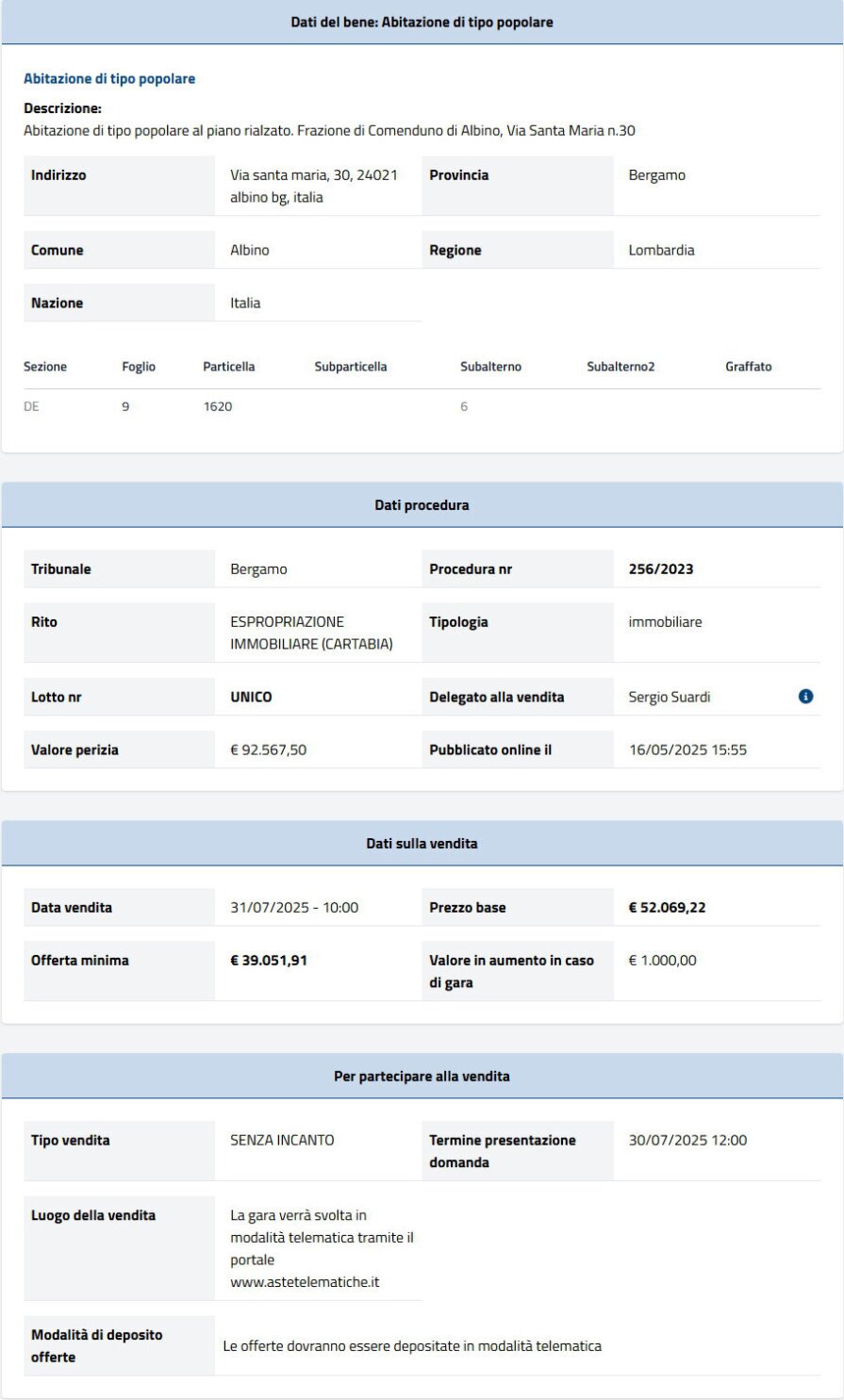Click the 'Descrizione:' label
844x1400 pixels.
point(62,109)
